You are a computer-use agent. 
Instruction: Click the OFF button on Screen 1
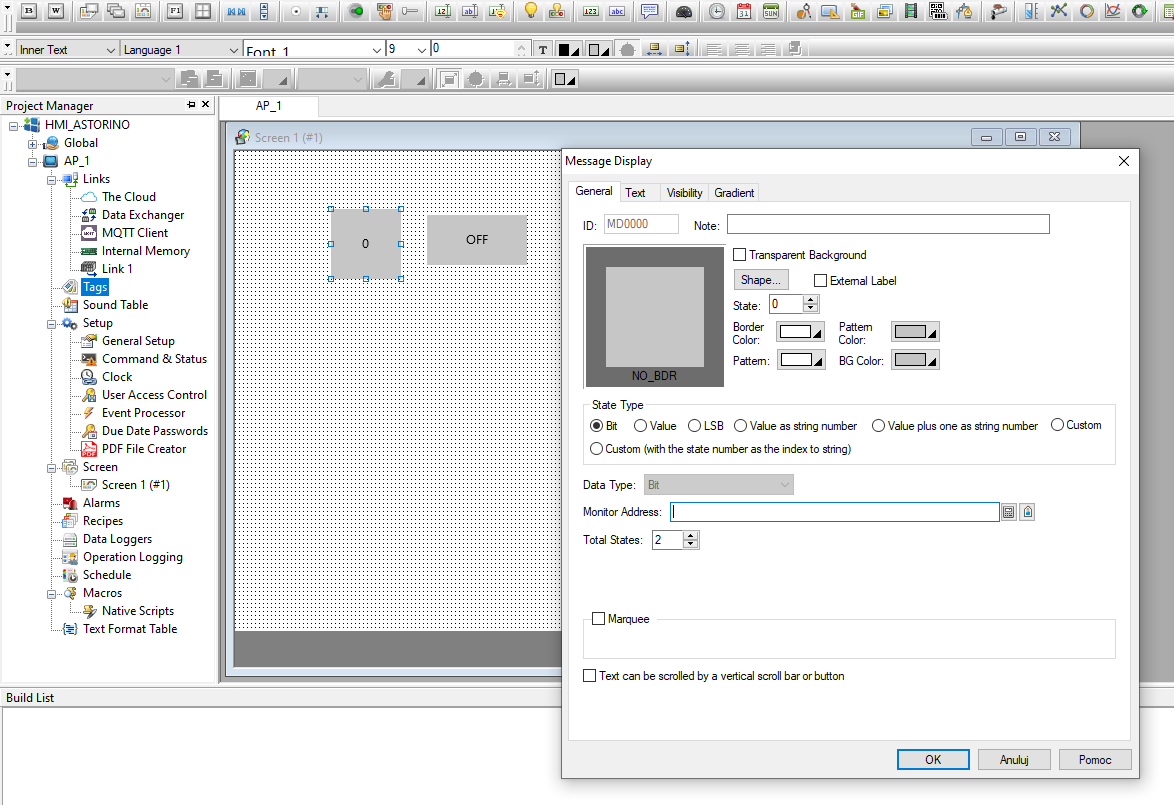tap(477, 240)
